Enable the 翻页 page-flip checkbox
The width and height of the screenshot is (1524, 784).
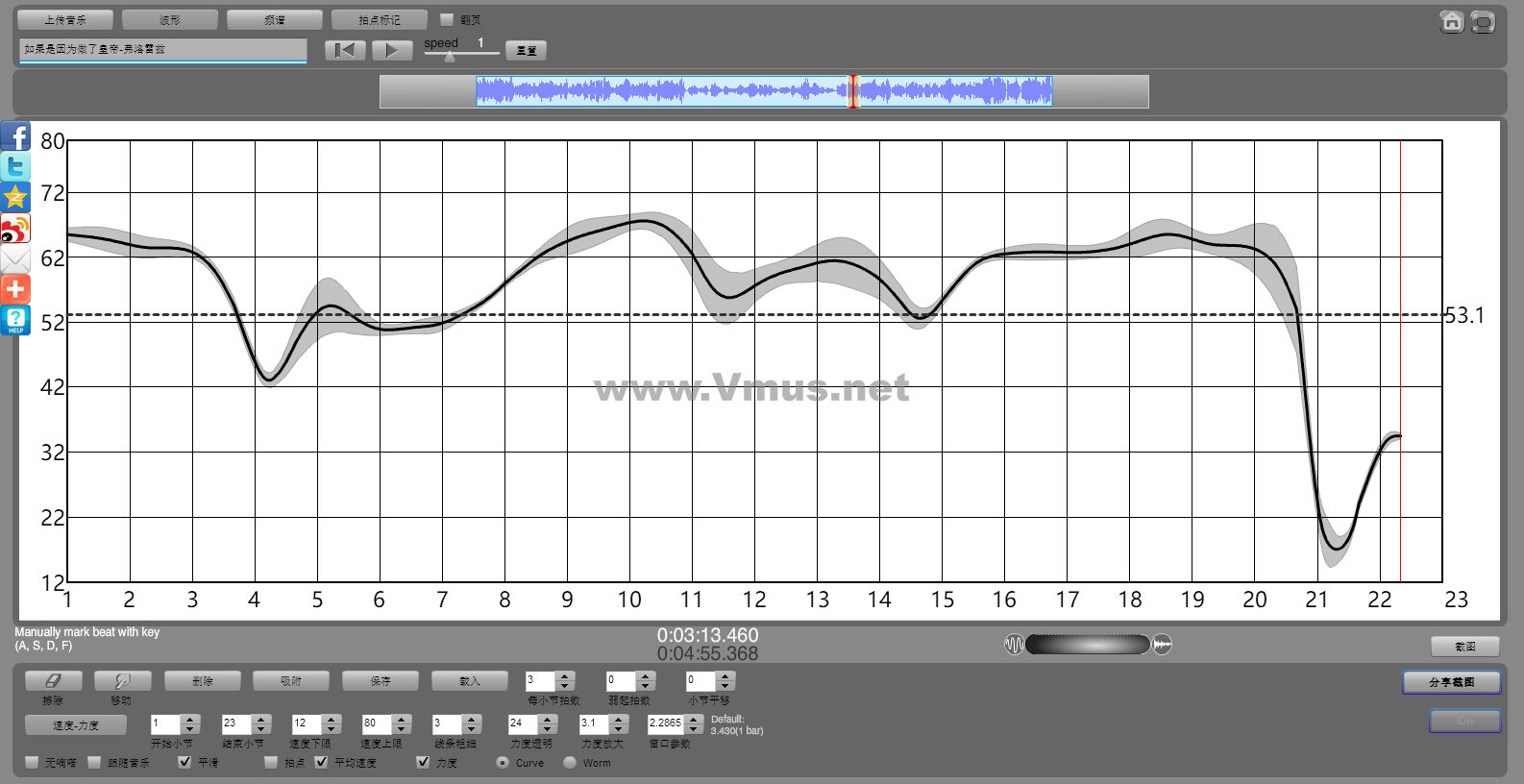click(447, 19)
